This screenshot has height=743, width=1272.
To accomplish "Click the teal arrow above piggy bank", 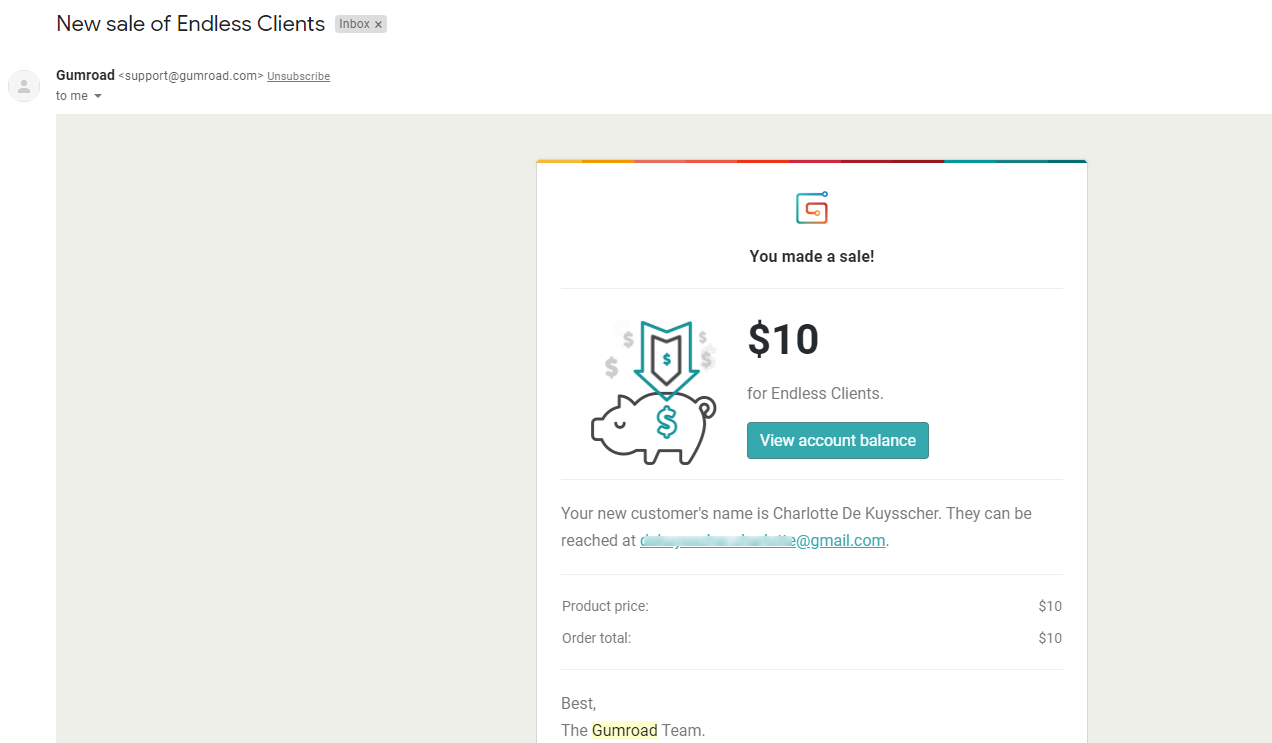I will coord(666,358).
